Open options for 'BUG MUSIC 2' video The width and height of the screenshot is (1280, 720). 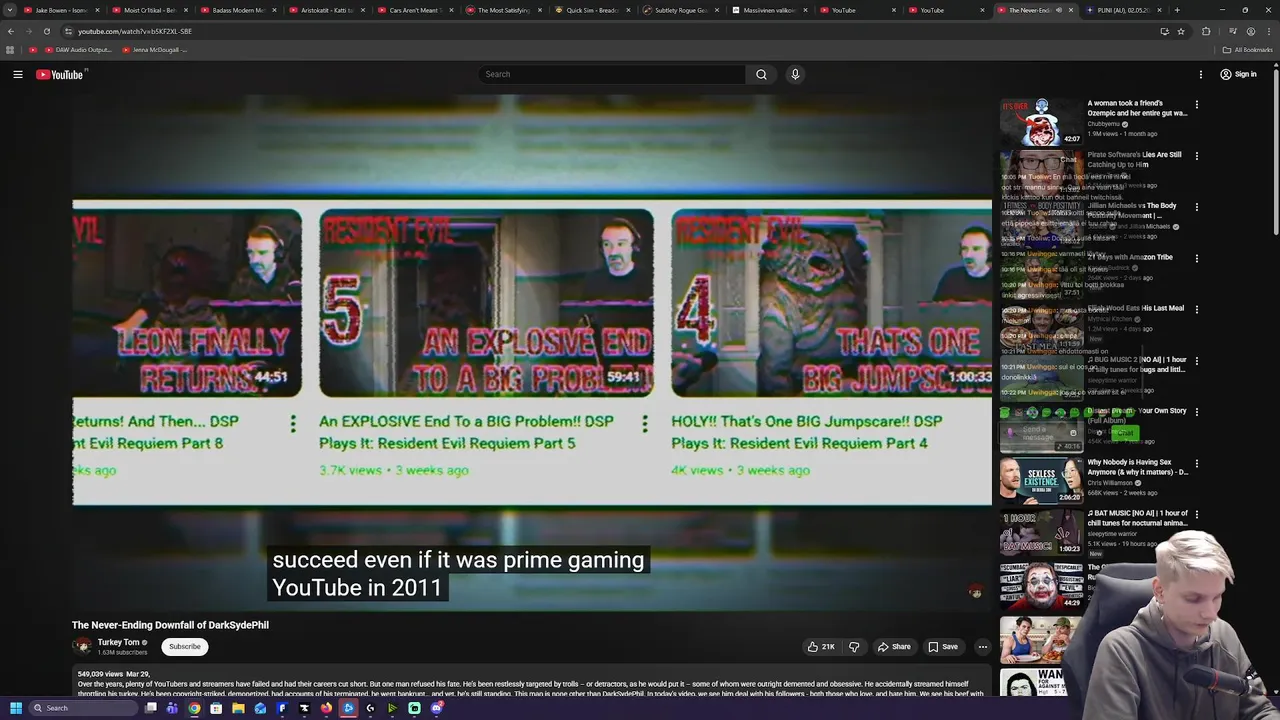pyautogui.click(x=1196, y=361)
